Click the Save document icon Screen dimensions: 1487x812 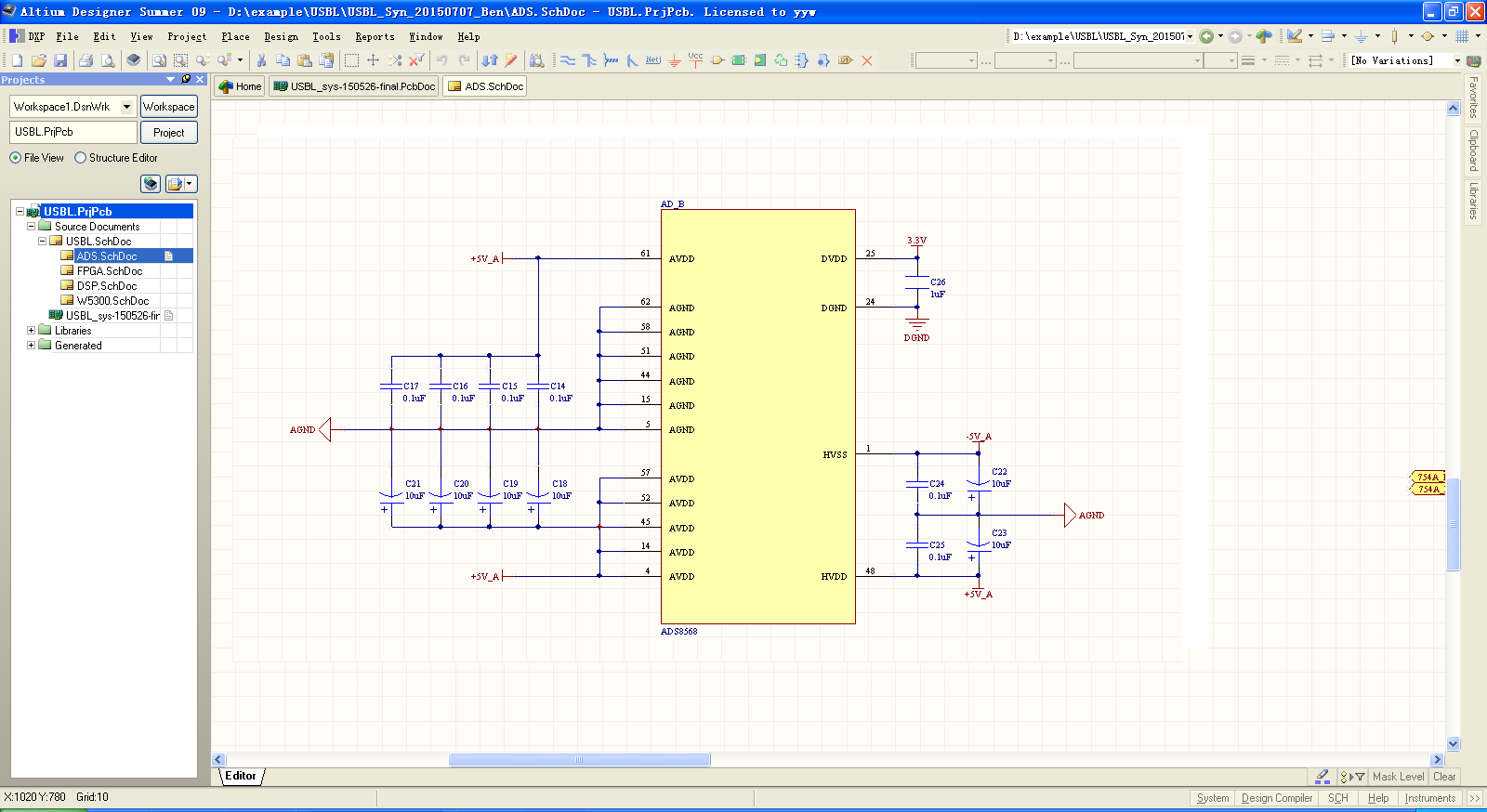point(60,60)
